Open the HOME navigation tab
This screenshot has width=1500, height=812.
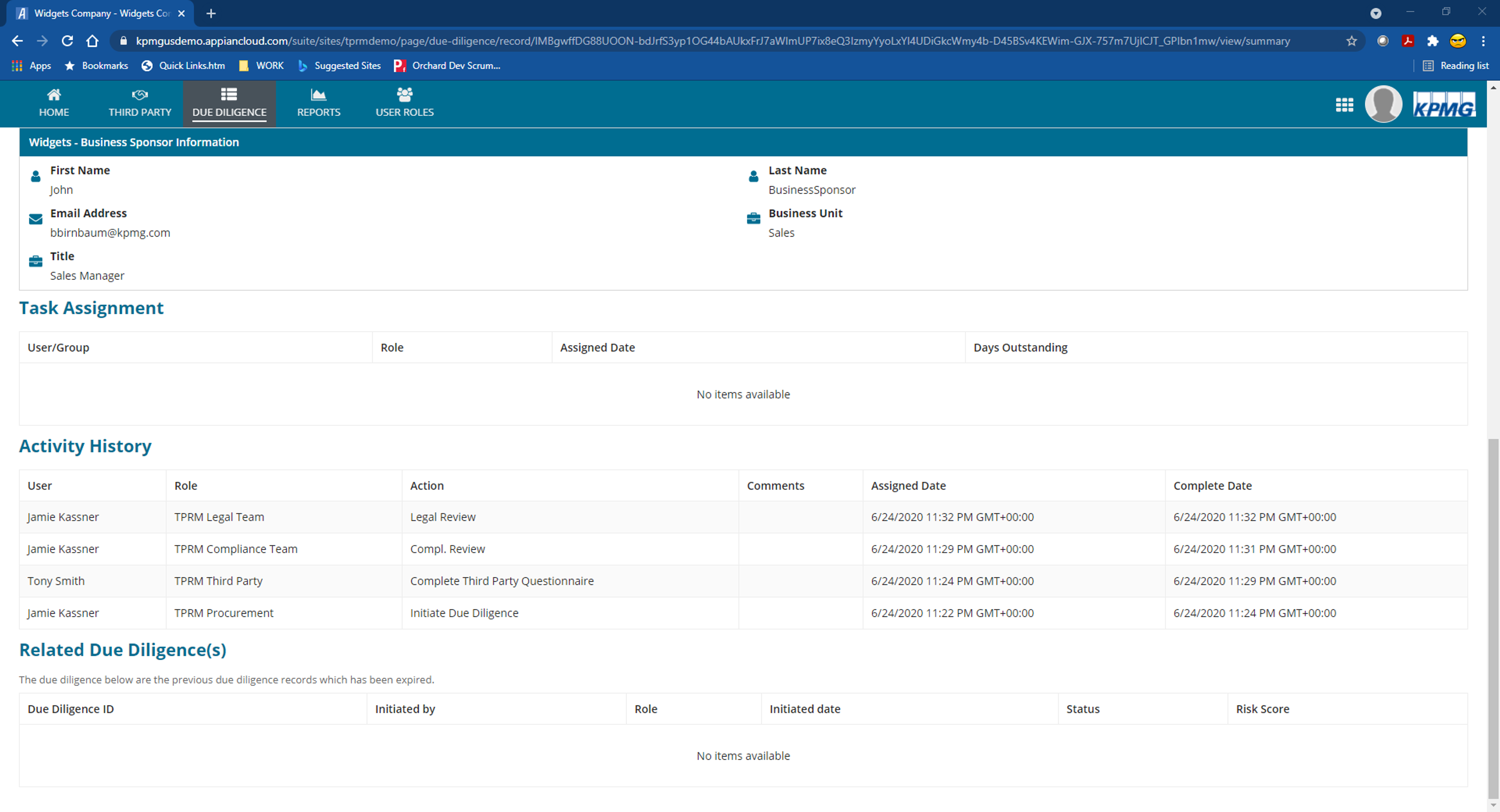[54, 103]
